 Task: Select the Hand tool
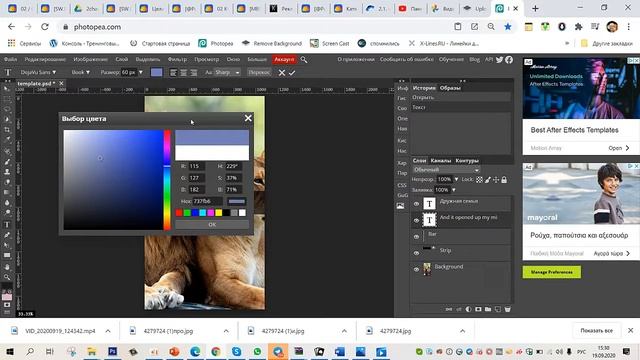tap(7, 267)
